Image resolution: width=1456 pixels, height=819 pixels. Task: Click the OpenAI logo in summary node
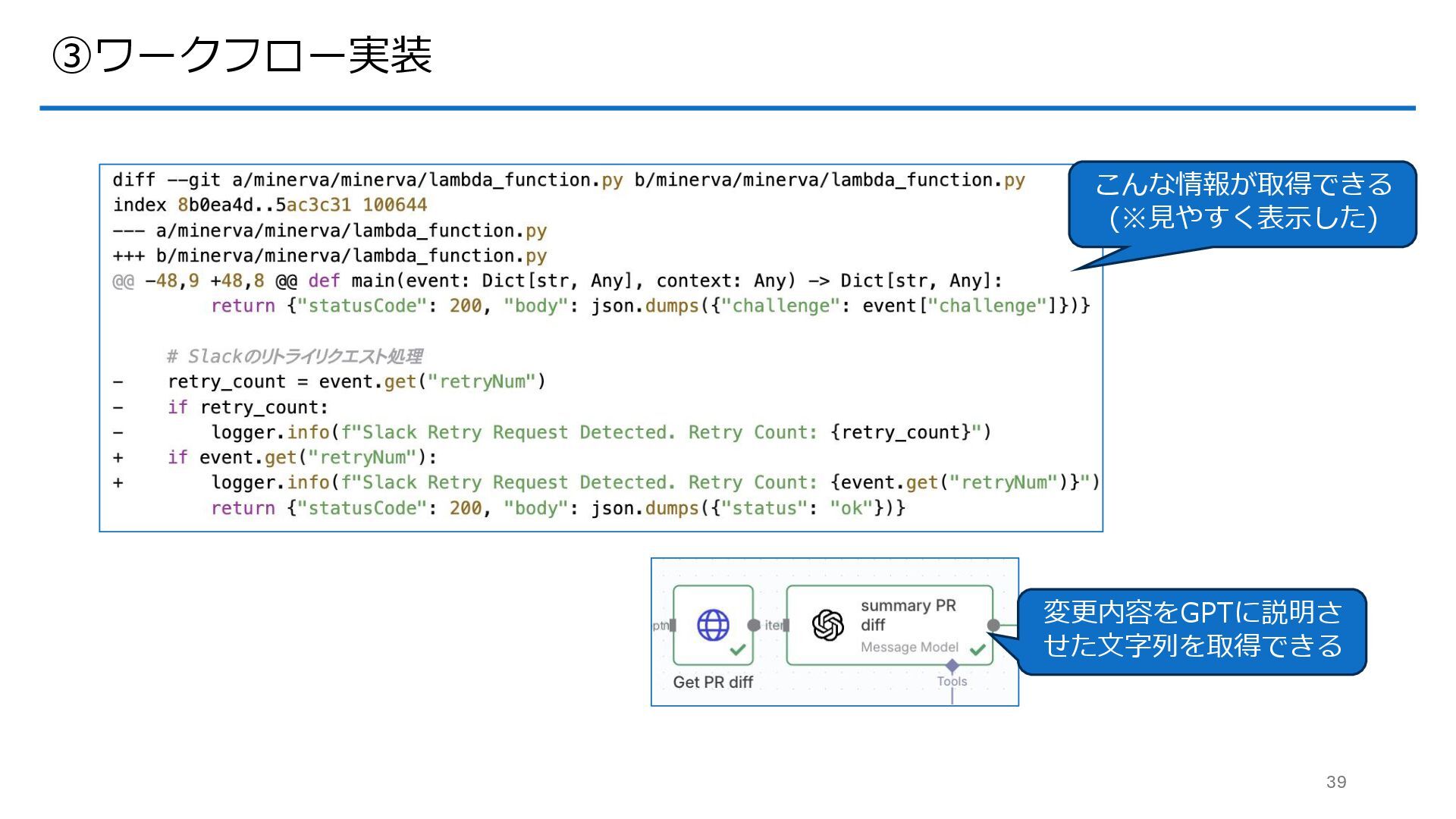827,626
